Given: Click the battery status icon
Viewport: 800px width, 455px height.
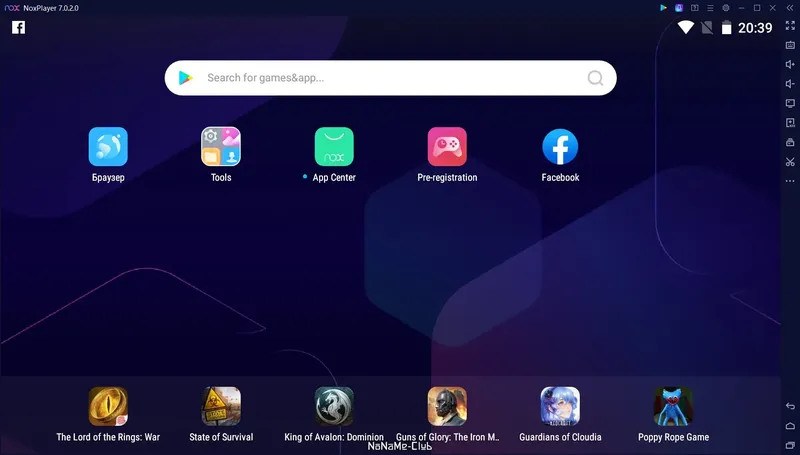Looking at the screenshot, I should [x=727, y=28].
